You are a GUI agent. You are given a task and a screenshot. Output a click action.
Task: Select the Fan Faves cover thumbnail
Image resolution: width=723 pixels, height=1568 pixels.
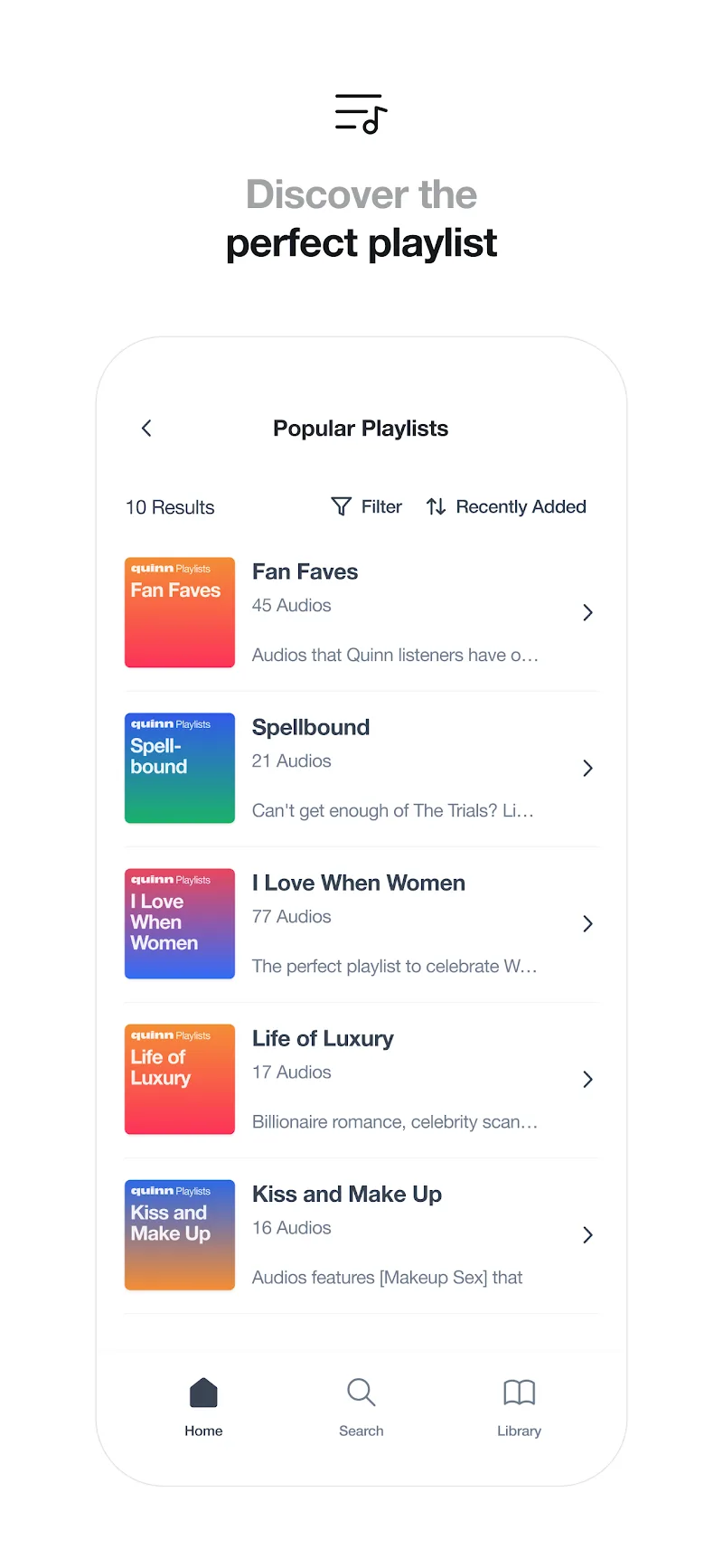[x=180, y=612]
